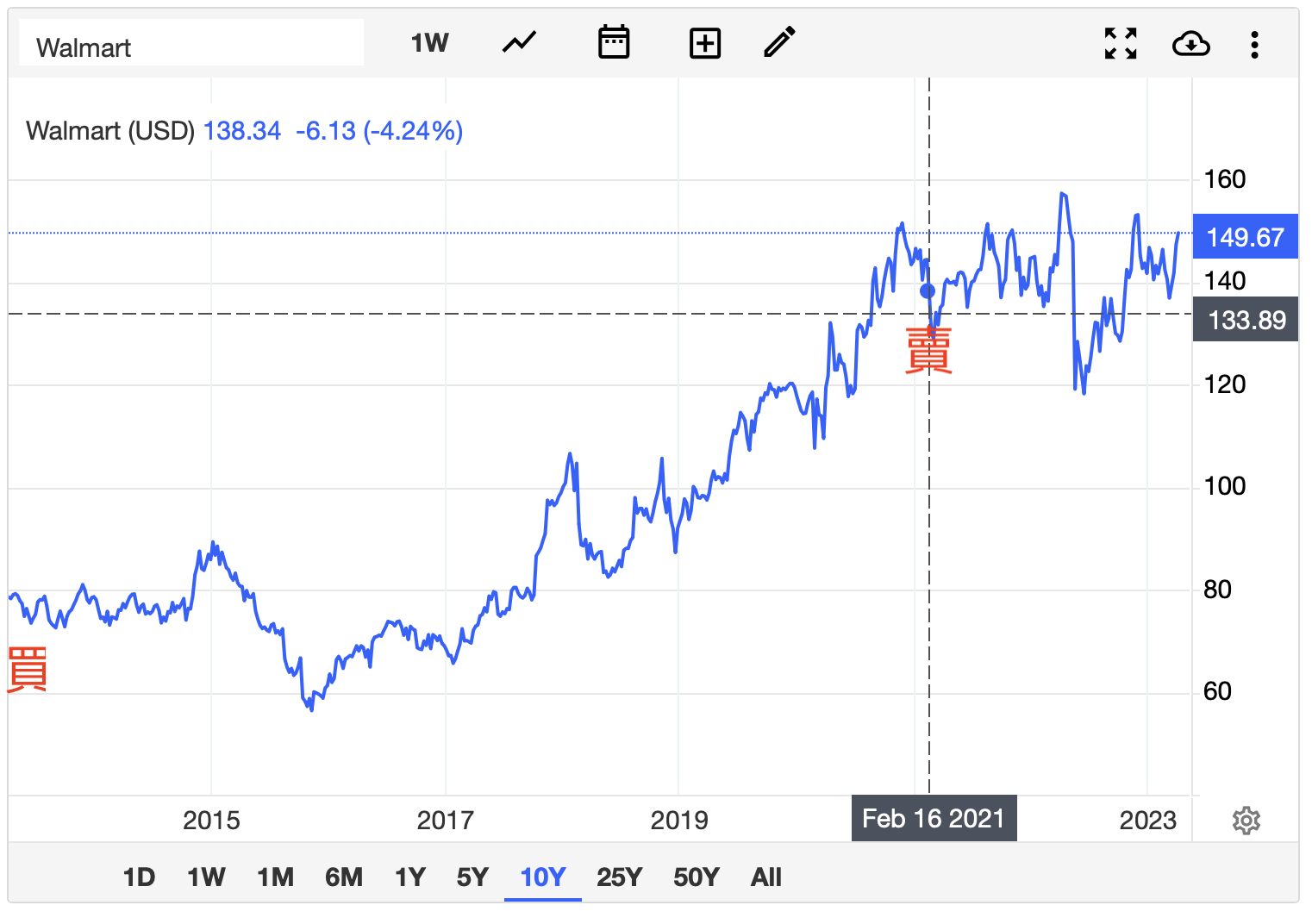Click the 80 y-axis label
The width and height of the screenshot is (1312, 924).
point(1217,590)
